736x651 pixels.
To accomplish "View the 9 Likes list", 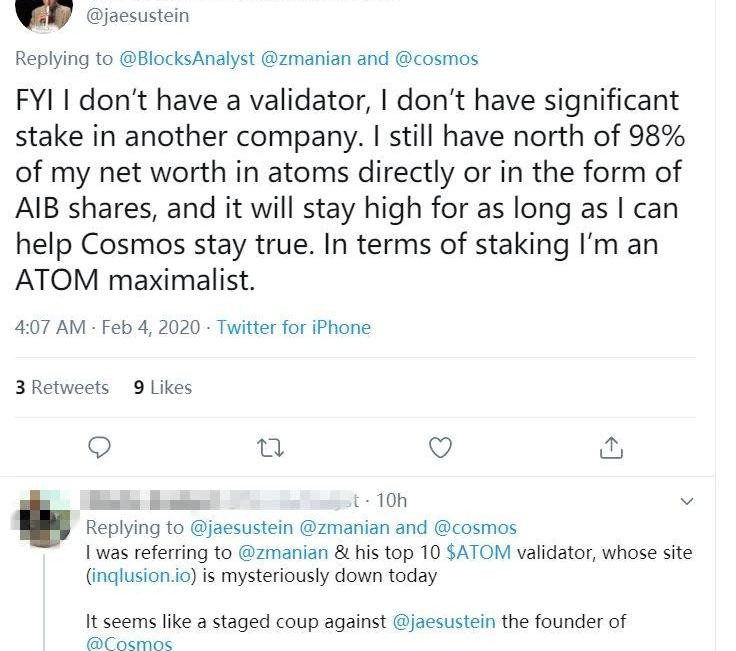I will click(x=163, y=387).
